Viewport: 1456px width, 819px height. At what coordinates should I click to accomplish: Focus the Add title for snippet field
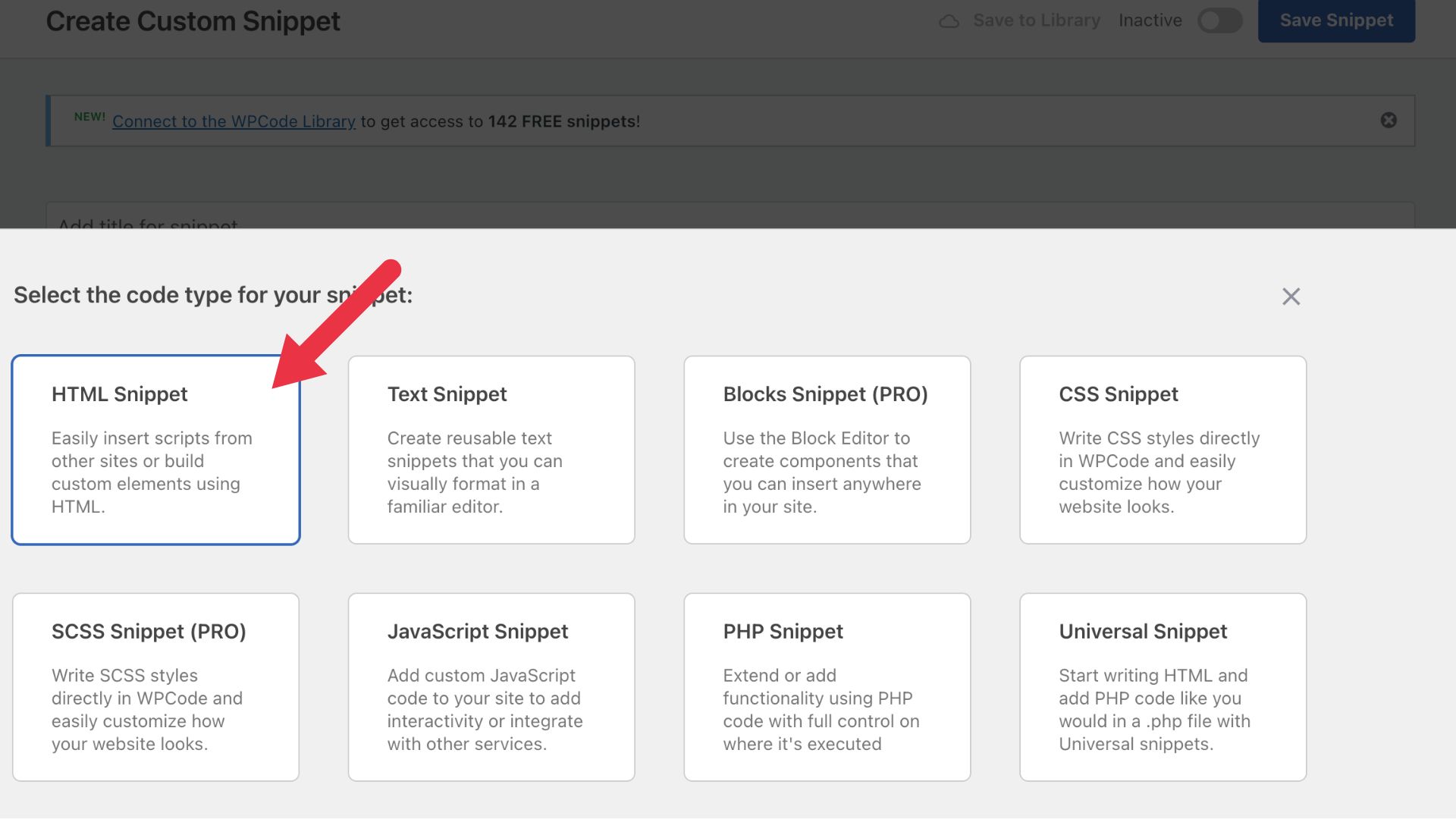pos(730,215)
